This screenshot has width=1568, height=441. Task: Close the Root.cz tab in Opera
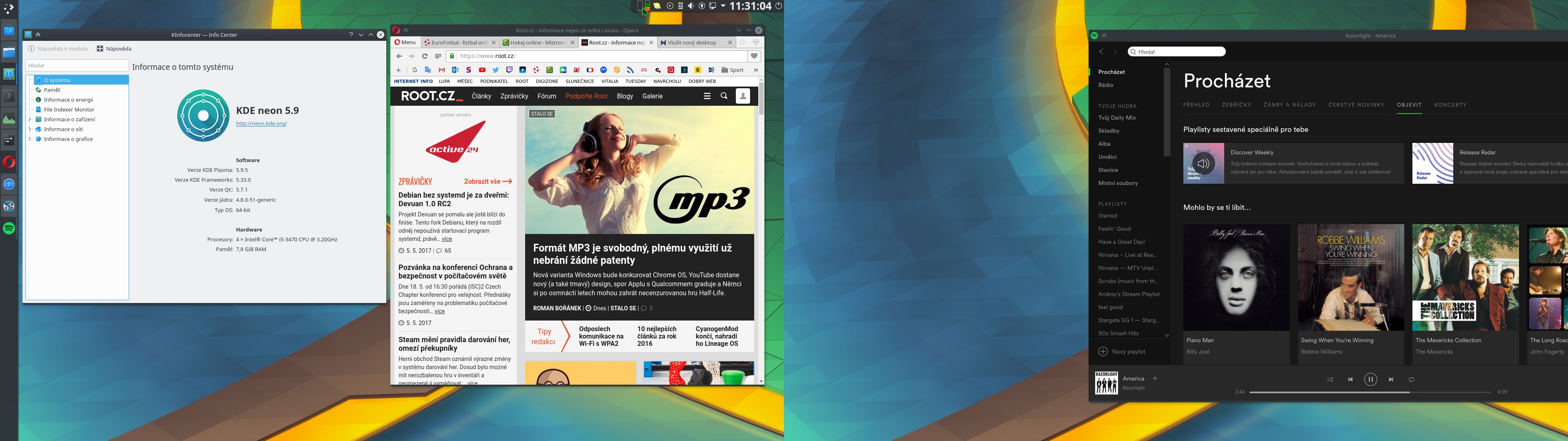coord(651,42)
